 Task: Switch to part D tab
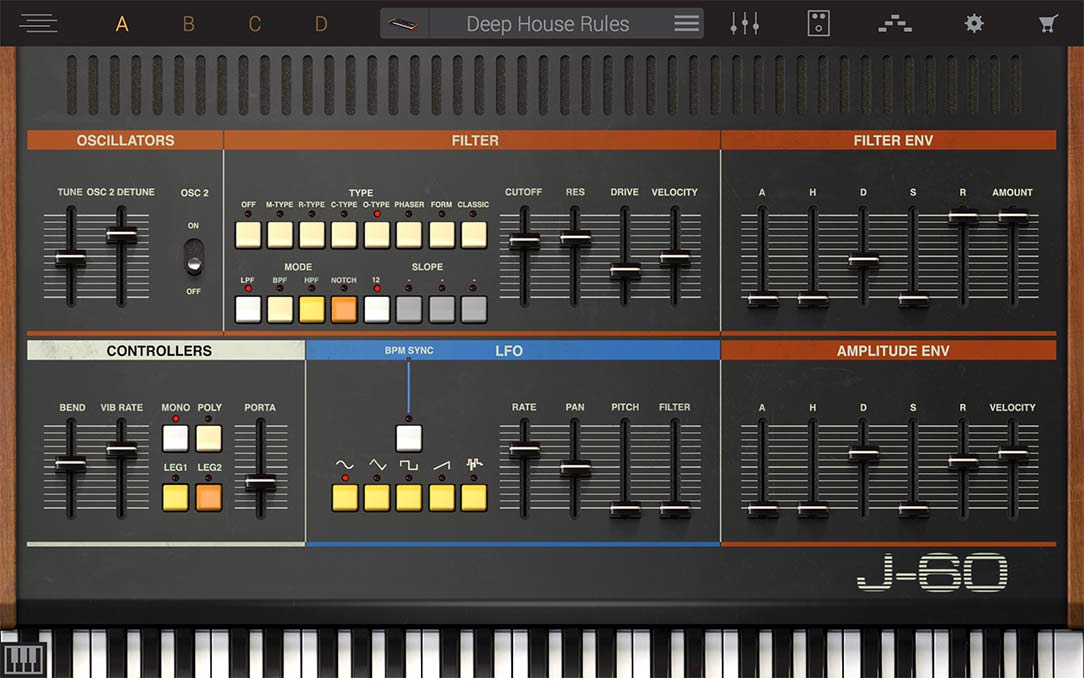coord(321,24)
